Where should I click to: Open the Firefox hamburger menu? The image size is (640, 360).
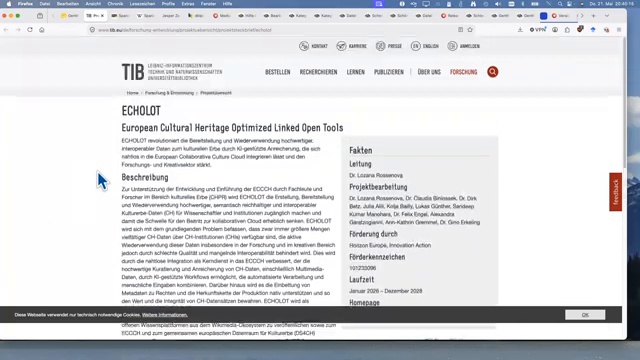pyautogui.click(x=619, y=30)
